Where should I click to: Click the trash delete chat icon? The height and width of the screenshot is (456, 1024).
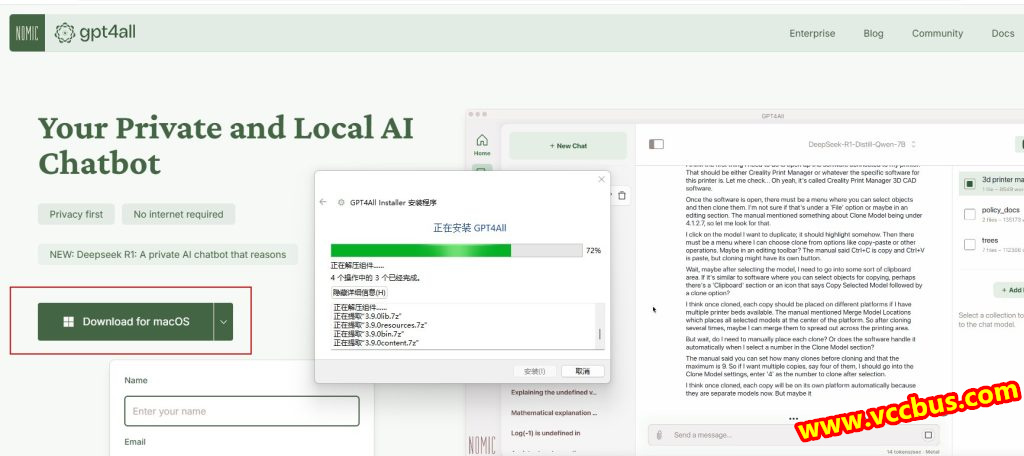pyautogui.click(x=622, y=196)
